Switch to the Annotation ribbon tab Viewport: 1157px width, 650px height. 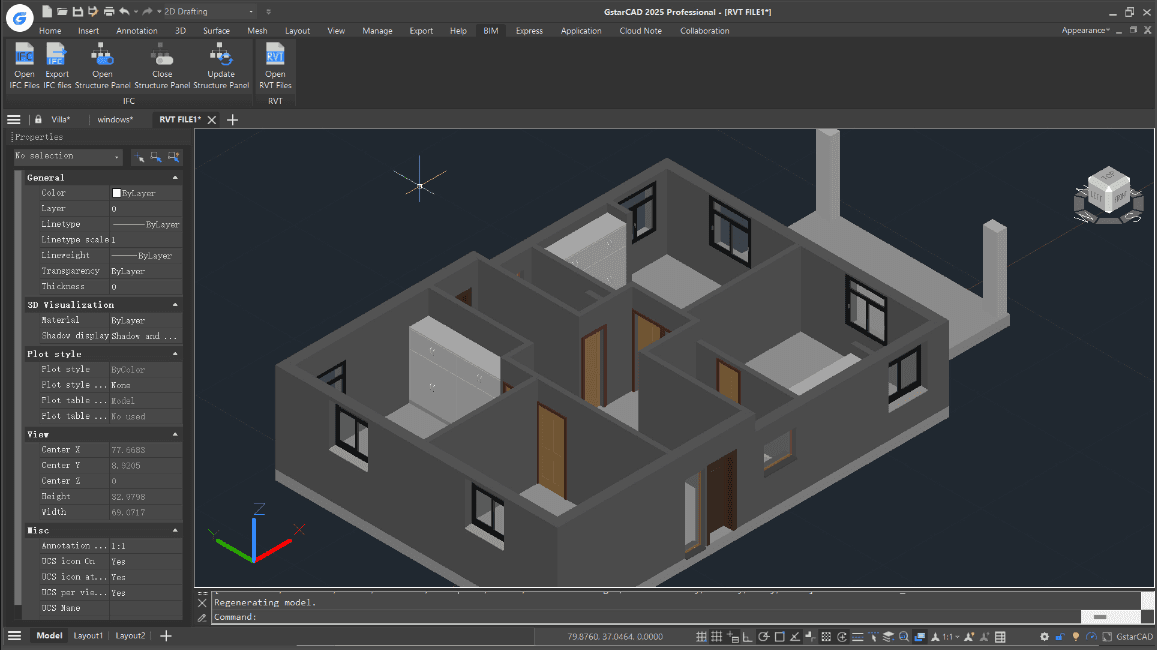click(136, 30)
